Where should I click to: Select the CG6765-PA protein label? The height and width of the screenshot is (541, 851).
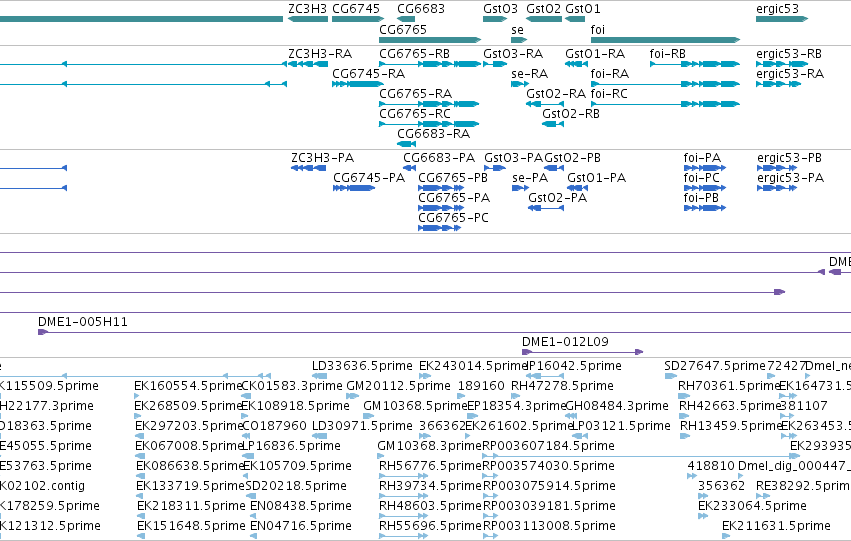tap(454, 198)
